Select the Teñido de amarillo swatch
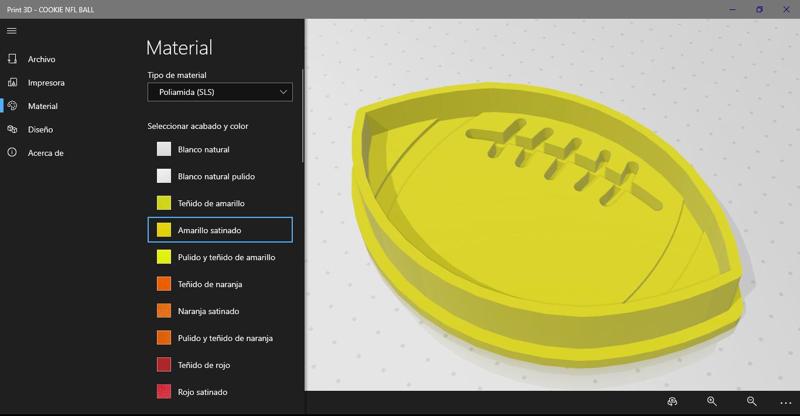 (164, 203)
